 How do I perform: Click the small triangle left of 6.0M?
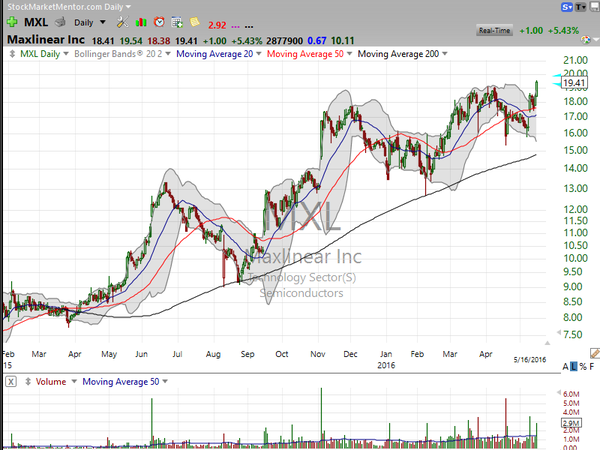pyautogui.click(x=559, y=393)
